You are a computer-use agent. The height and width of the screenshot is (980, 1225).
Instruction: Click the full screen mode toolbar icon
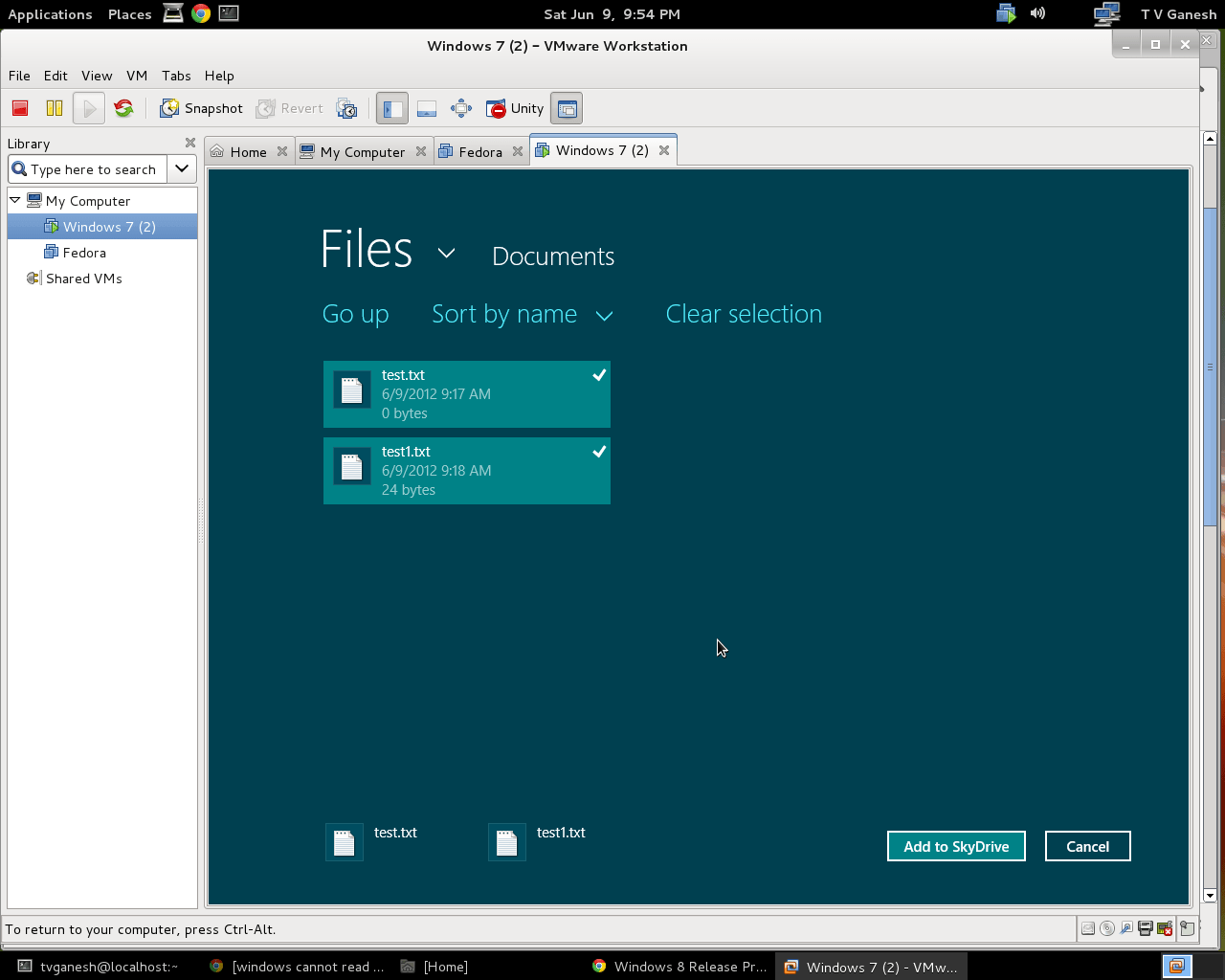461,108
